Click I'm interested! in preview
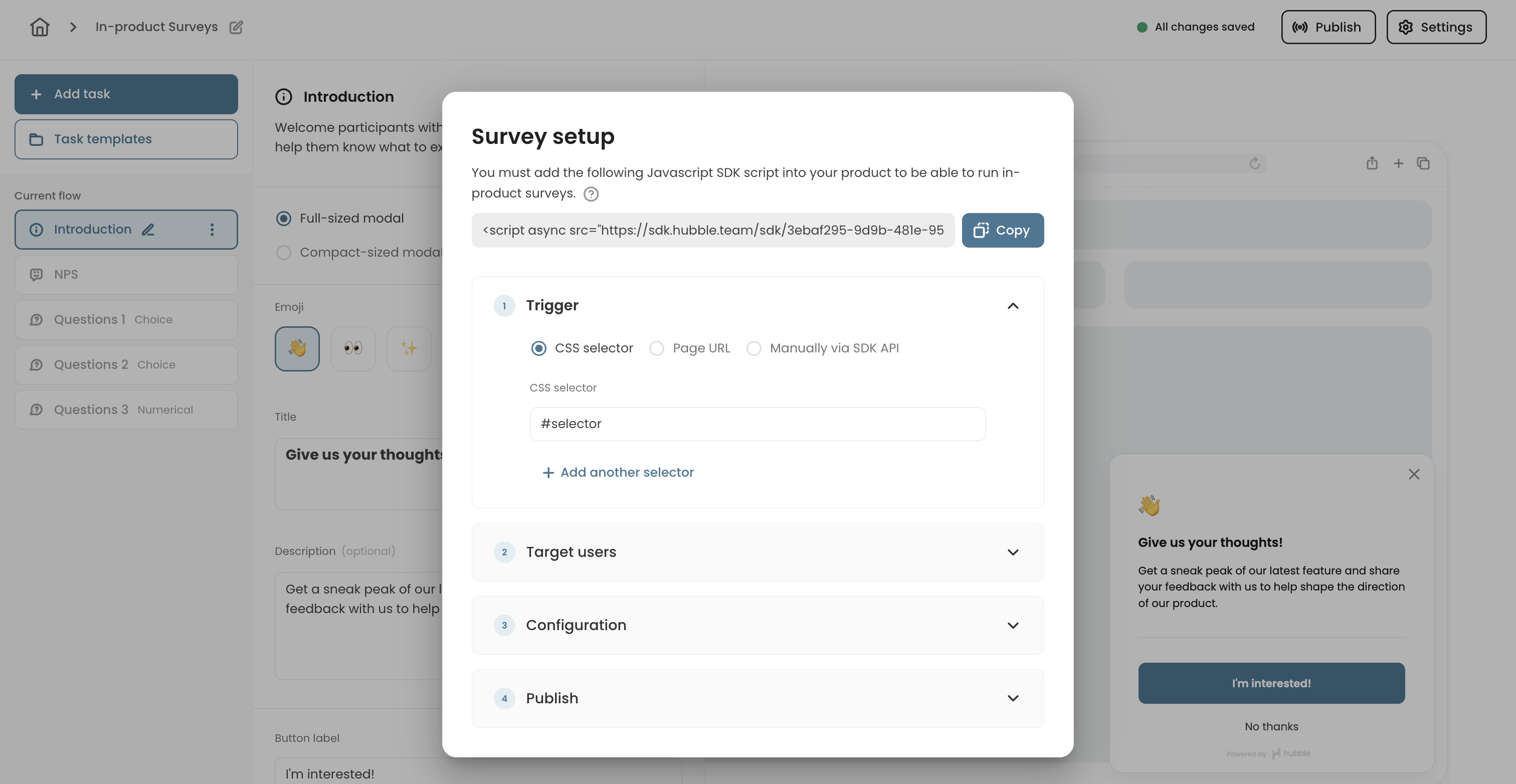The image size is (1516, 784). pyautogui.click(x=1271, y=683)
